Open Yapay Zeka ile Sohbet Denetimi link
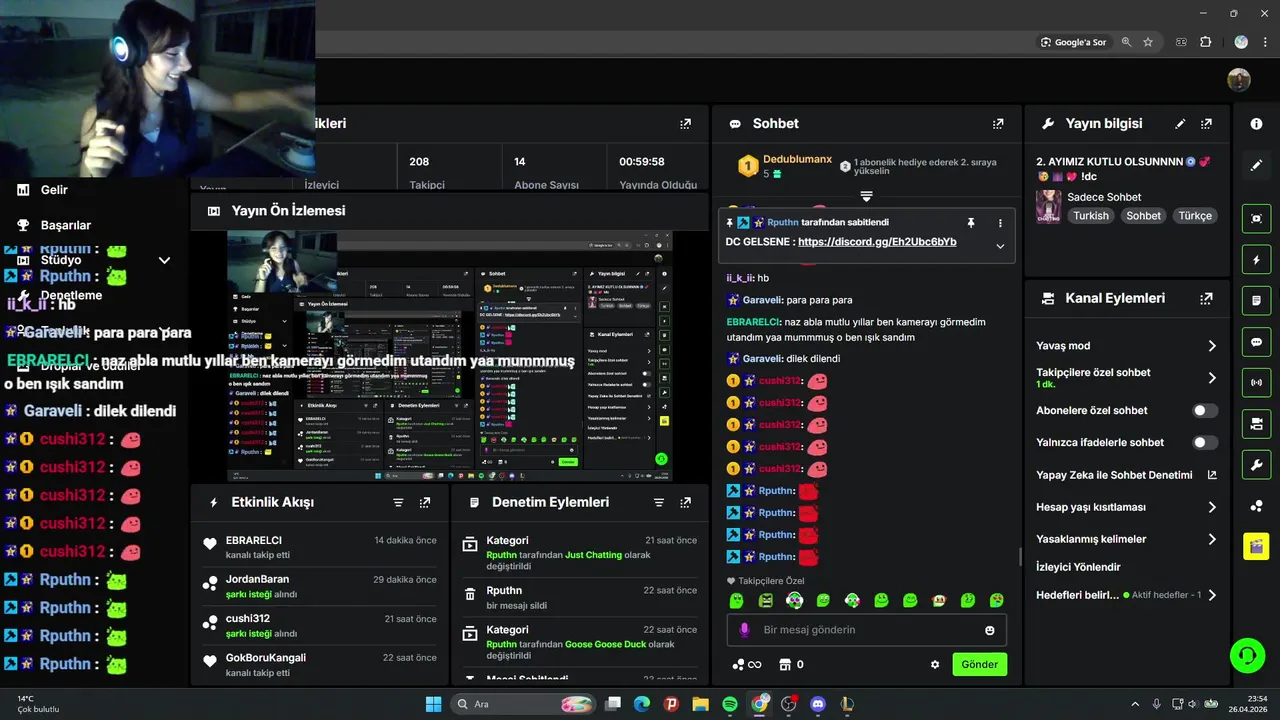The width and height of the screenshot is (1280, 720). (x=1126, y=475)
